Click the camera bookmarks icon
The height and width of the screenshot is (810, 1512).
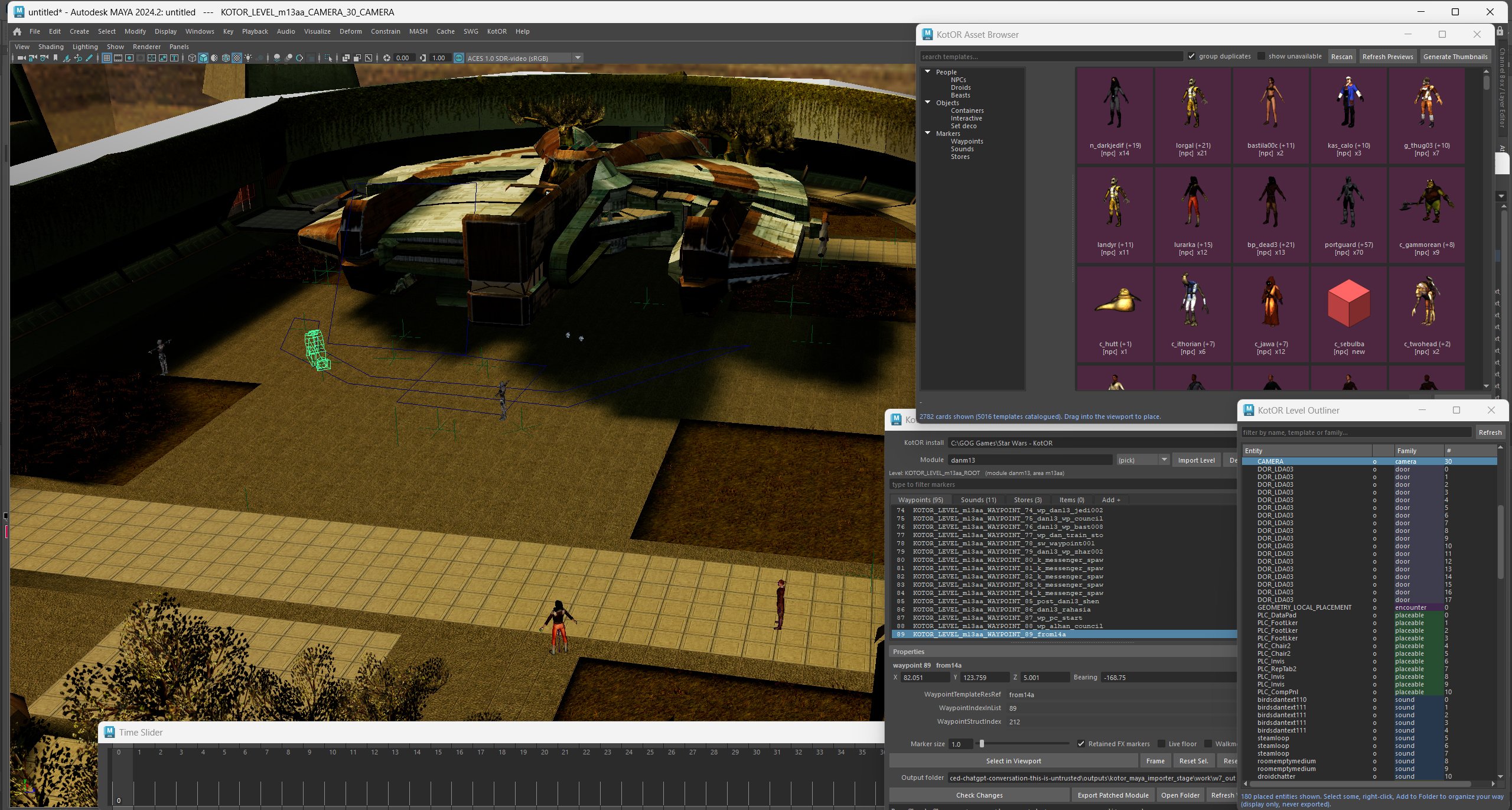[56, 58]
